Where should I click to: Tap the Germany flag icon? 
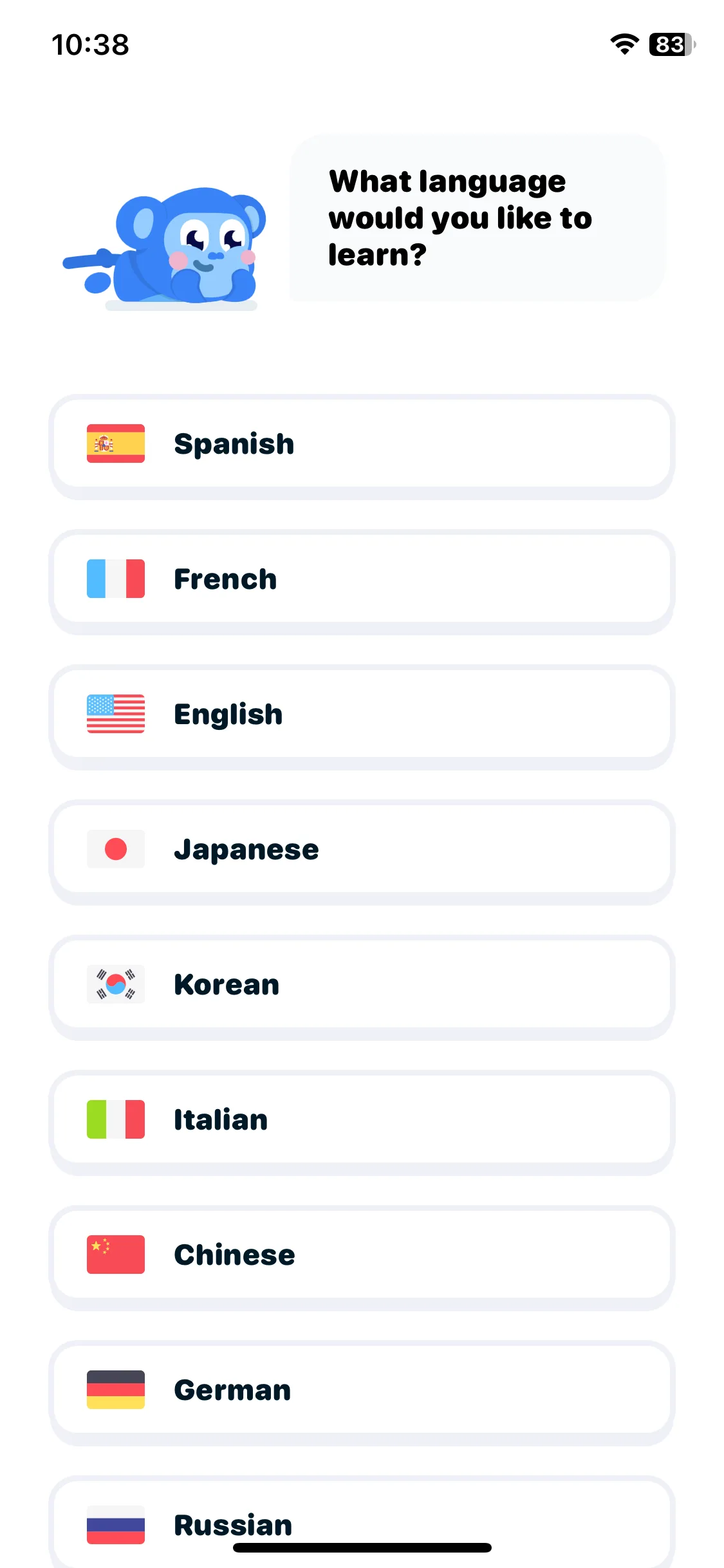coord(116,1390)
